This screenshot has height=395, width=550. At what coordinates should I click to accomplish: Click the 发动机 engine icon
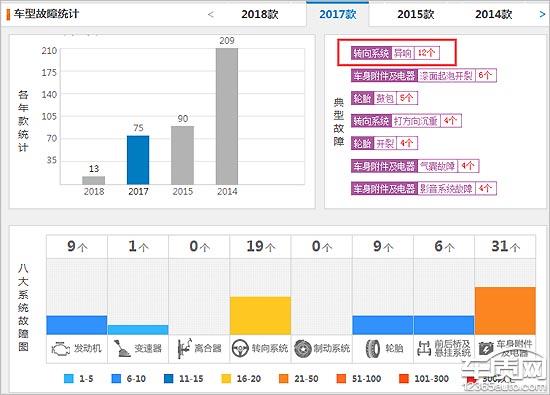(x=61, y=349)
